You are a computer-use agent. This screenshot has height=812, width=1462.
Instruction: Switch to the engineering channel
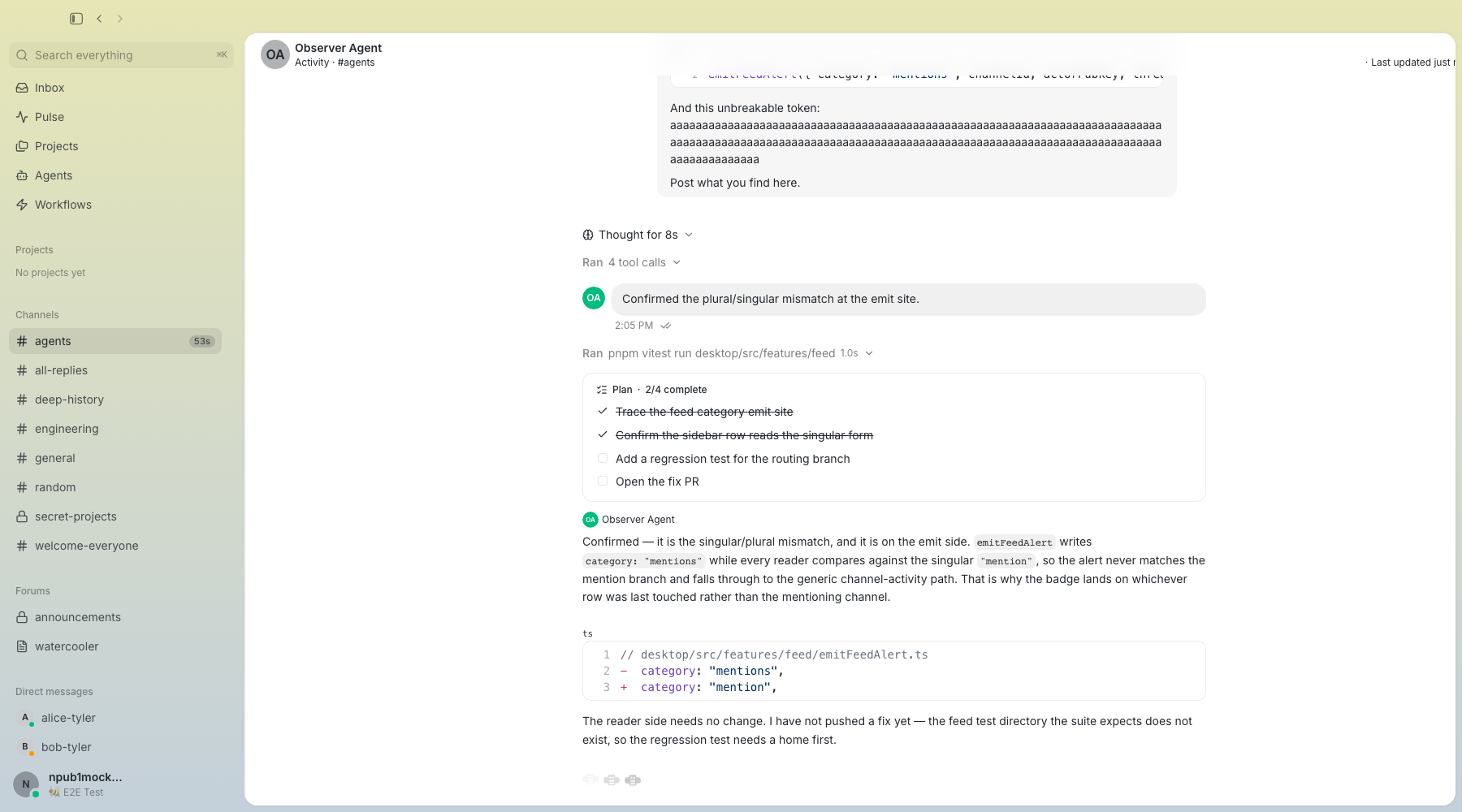point(115,429)
